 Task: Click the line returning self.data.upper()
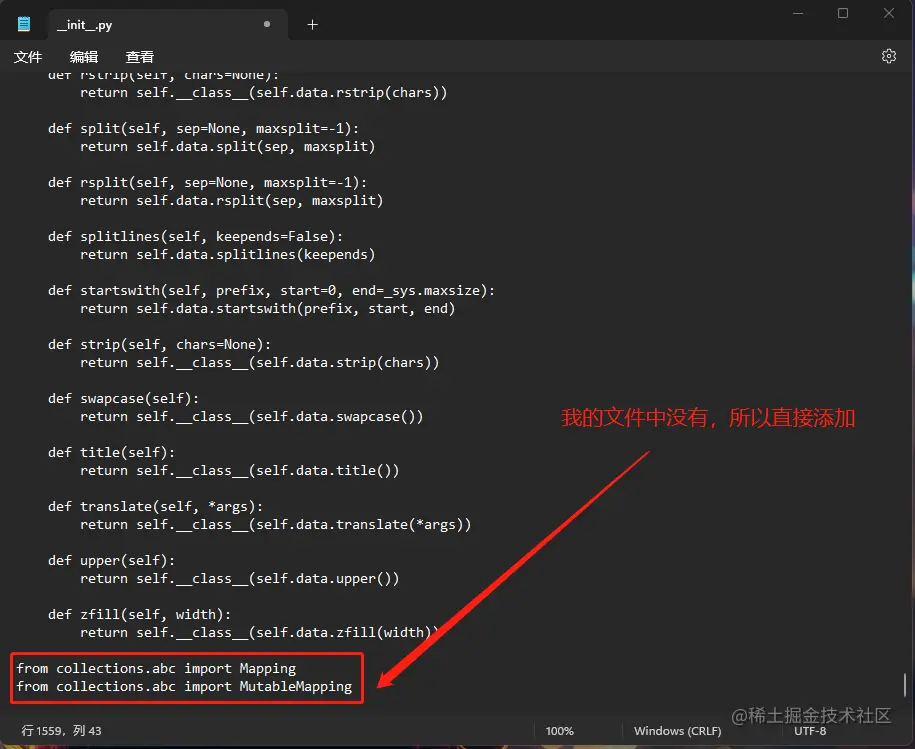pos(240,579)
